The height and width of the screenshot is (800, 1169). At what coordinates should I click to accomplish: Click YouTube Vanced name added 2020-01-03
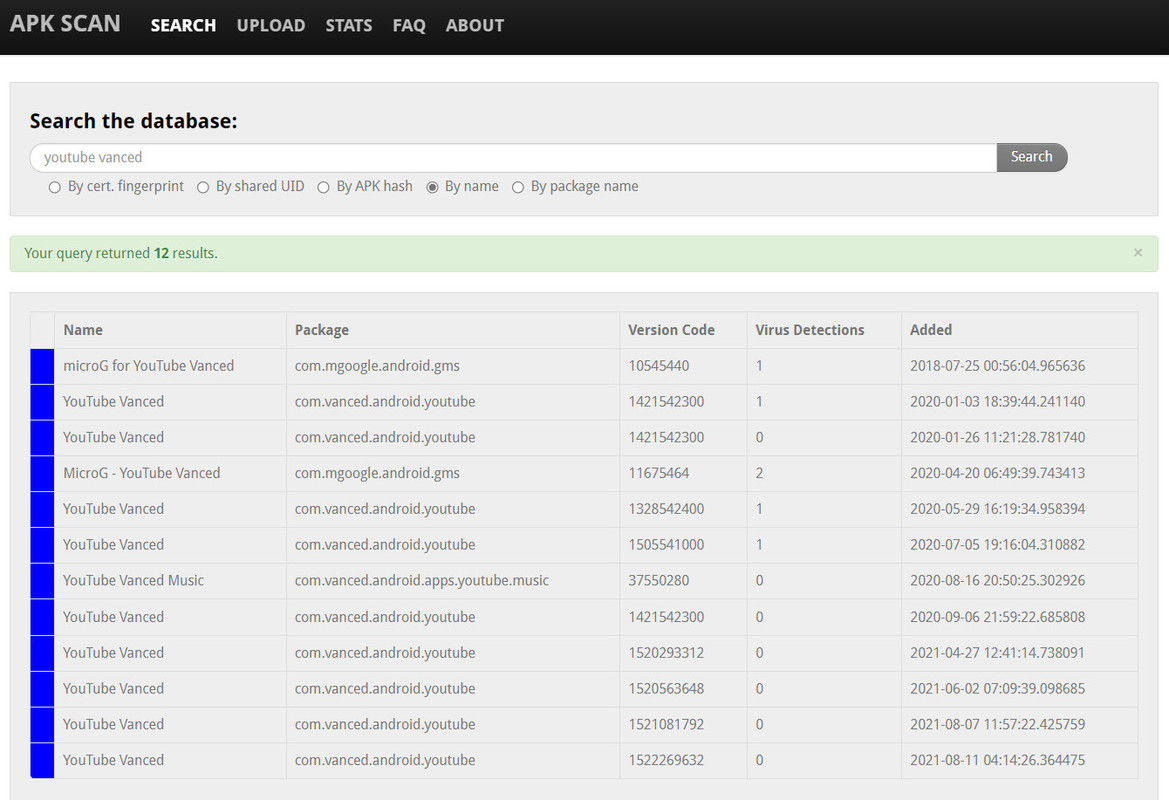(x=113, y=402)
